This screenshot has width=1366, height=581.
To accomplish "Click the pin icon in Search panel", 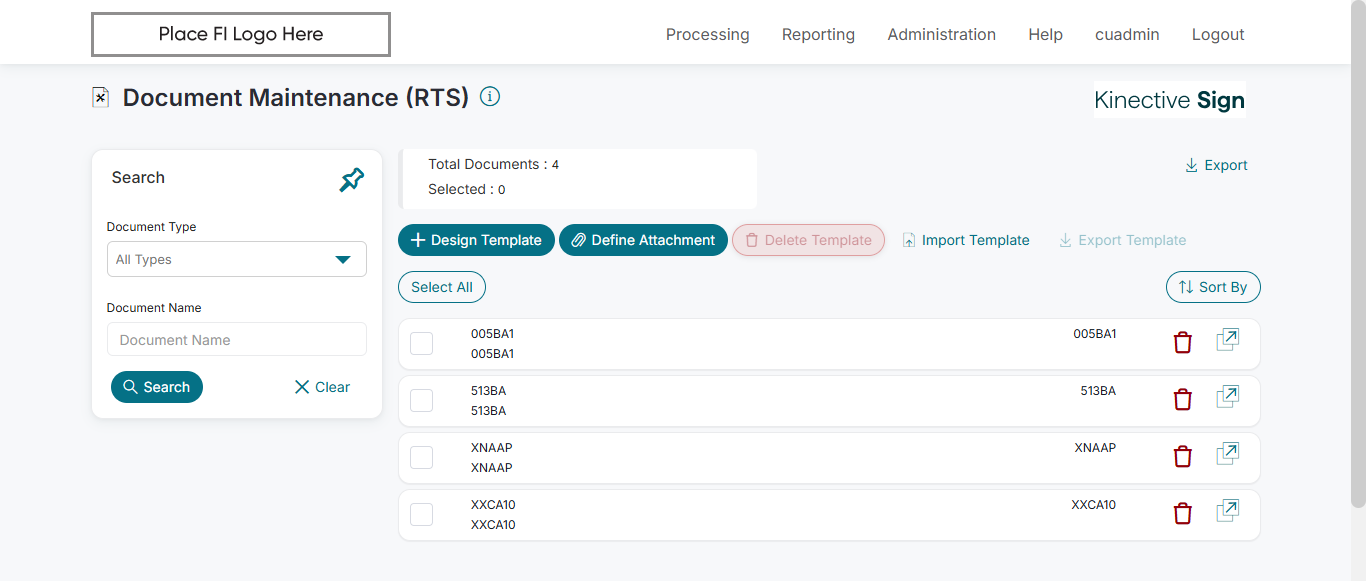I will pyautogui.click(x=351, y=180).
